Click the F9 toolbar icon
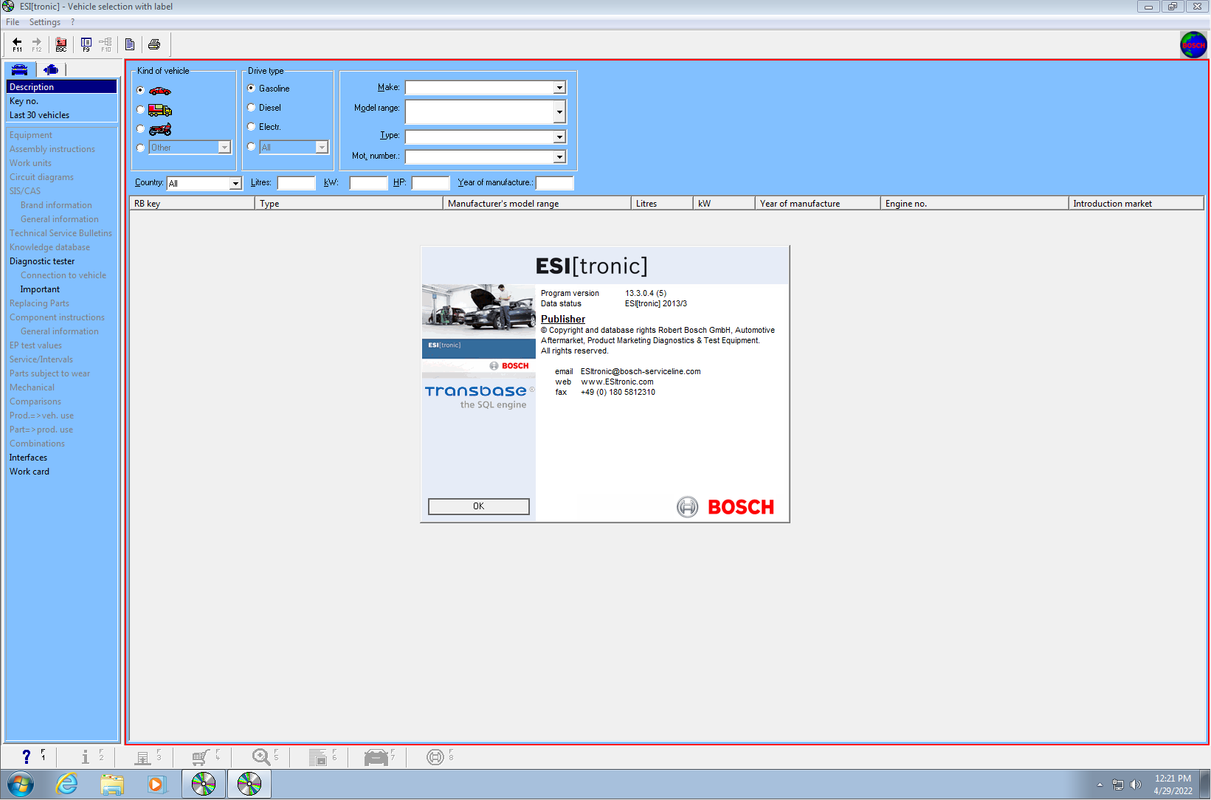1211x800 pixels. 86,44
